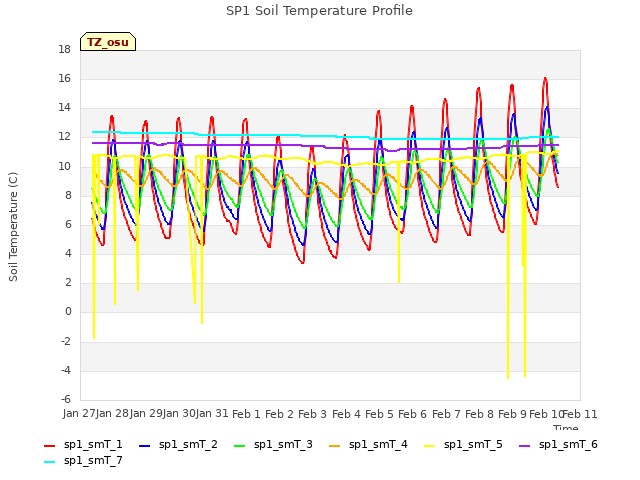The width and height of the screenshot is (640, 480).
Task: Click the chart title SP1 Soil Temperature Profile
Action: tap(319, 11)
